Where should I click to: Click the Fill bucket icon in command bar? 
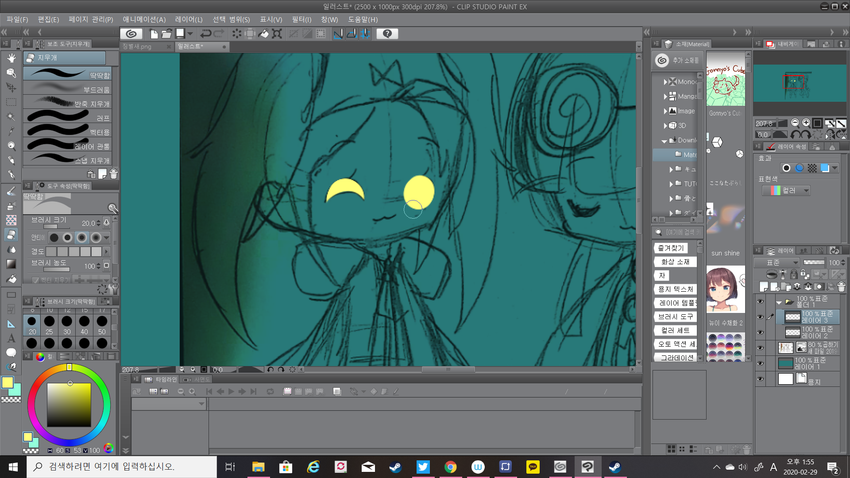pyautogui.click(x=263, y=34)
